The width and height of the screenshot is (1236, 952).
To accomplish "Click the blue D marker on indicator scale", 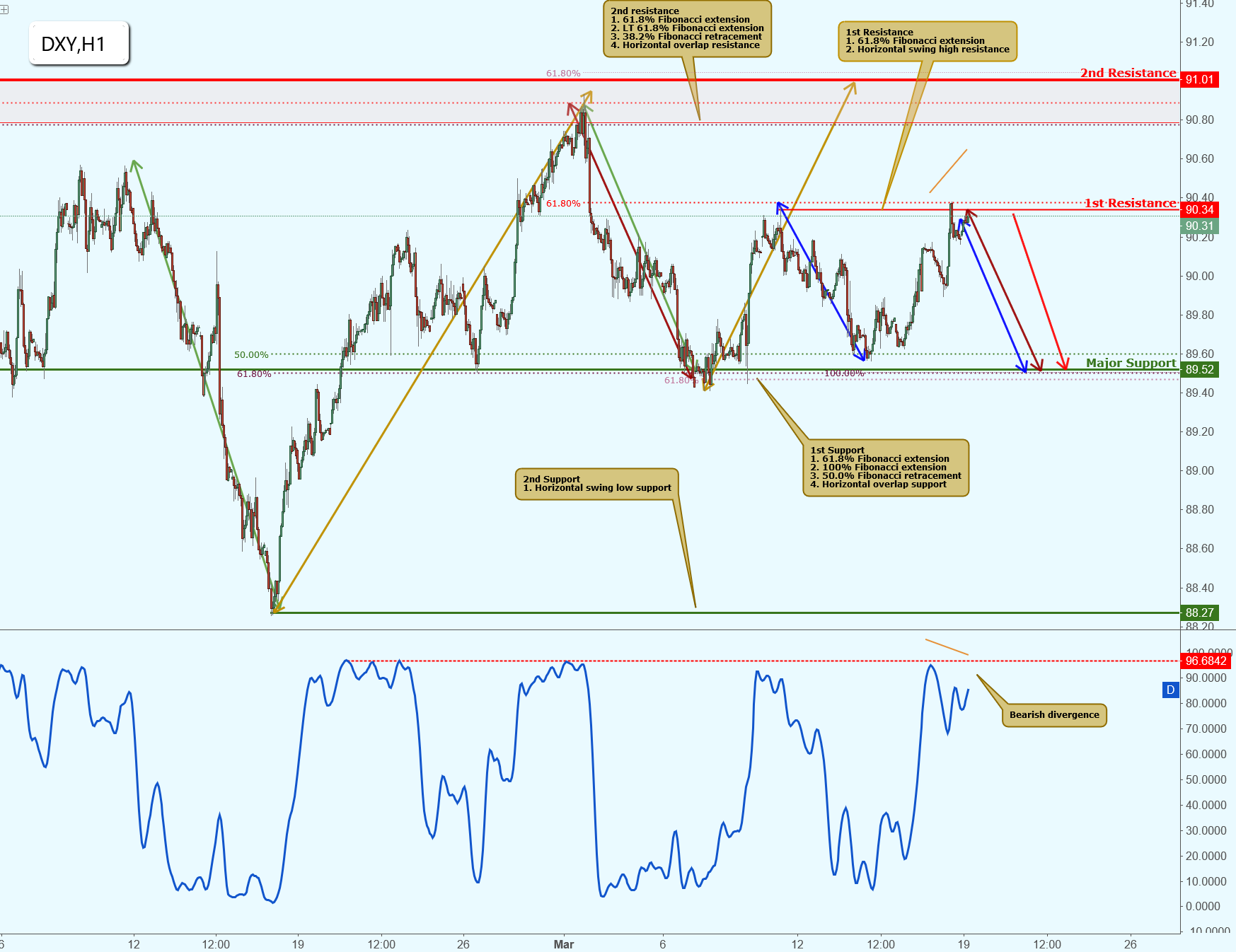I will [1171, 690].
